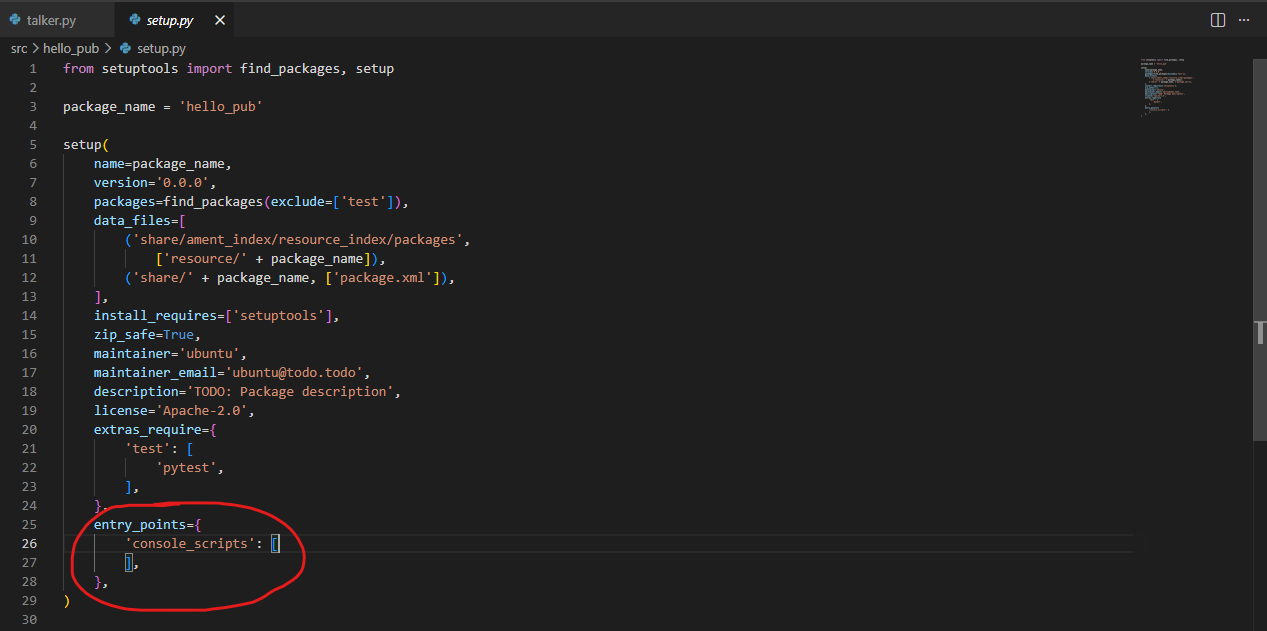Image resolution: width=1267 pixels, height=631 pixels.
Task: Click the maintainer='ubuntu' line
Action: 171,354
